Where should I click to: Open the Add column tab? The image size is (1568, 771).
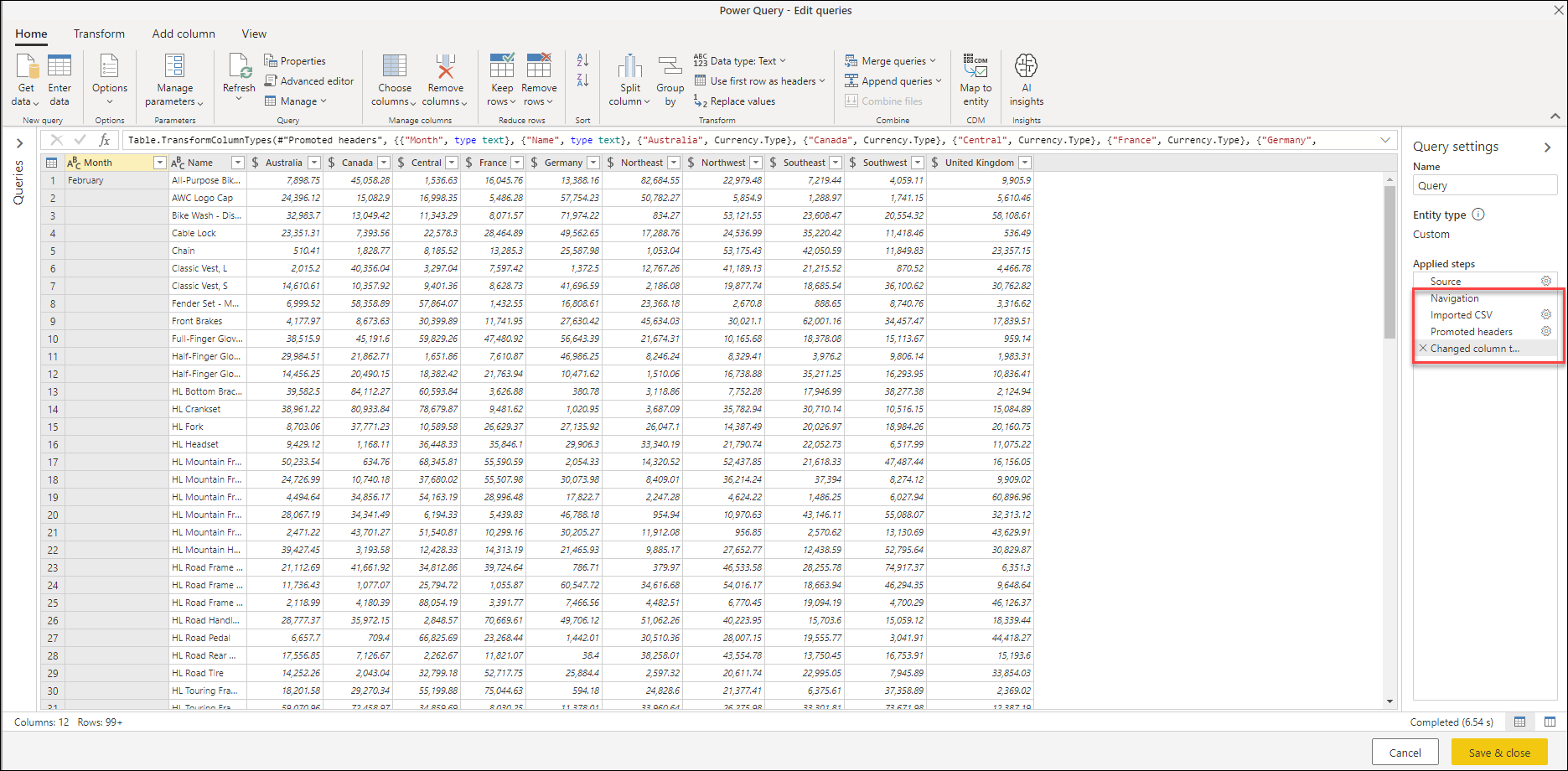[x=184, y=34]
